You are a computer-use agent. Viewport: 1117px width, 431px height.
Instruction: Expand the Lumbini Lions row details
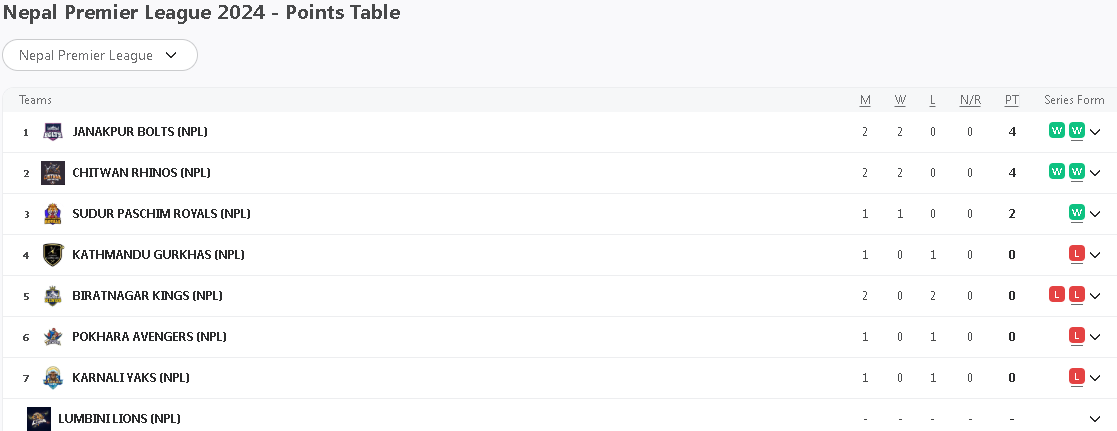(x=1095, y=419)
